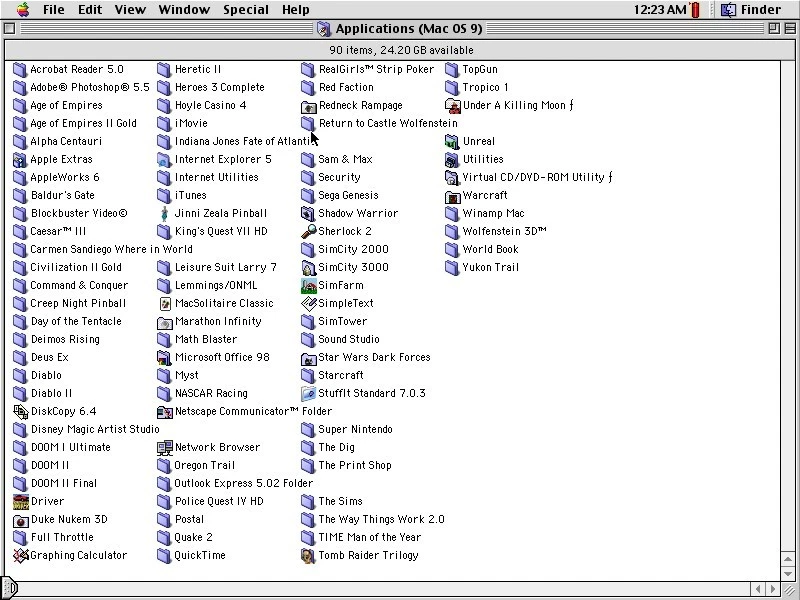The height and width of the screenshot is (600, 800).
Task: Click the 12:23 AM menu bar clock
Action: (660, 9)
